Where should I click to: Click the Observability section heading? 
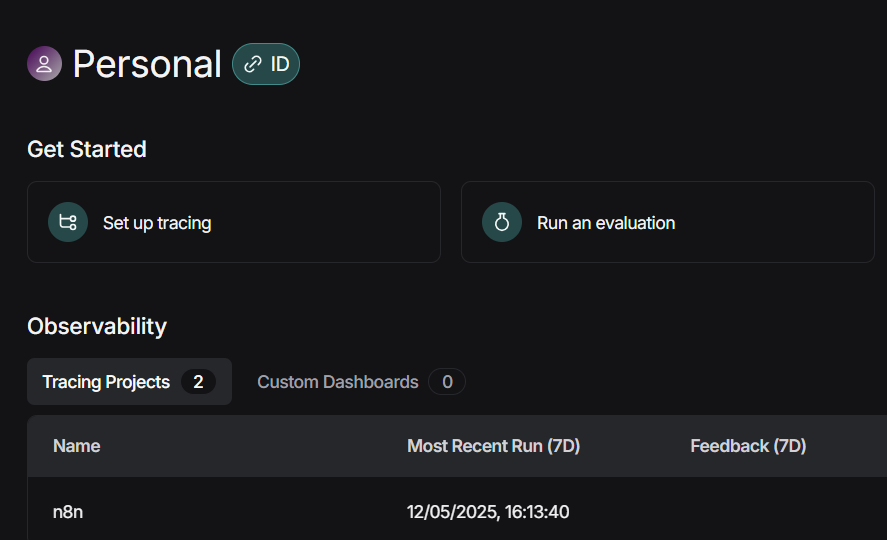click(x=97, y=326)
